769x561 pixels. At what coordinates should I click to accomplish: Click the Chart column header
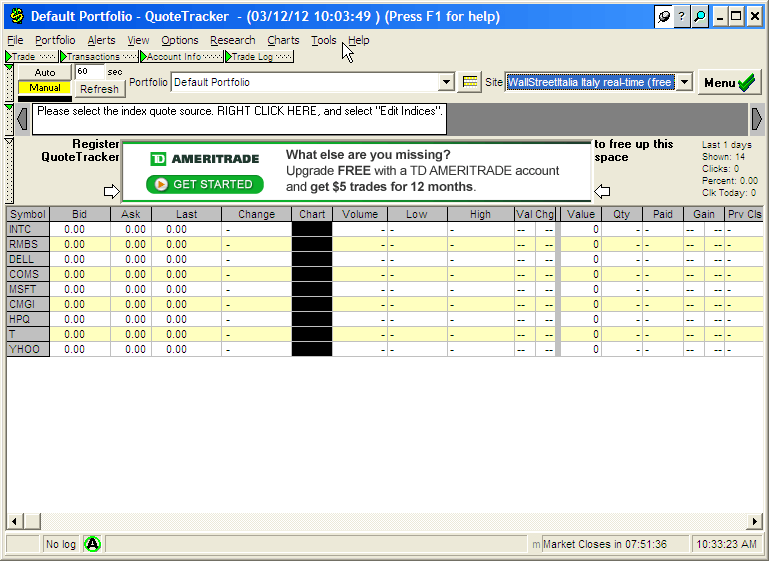tap(312, 214)
